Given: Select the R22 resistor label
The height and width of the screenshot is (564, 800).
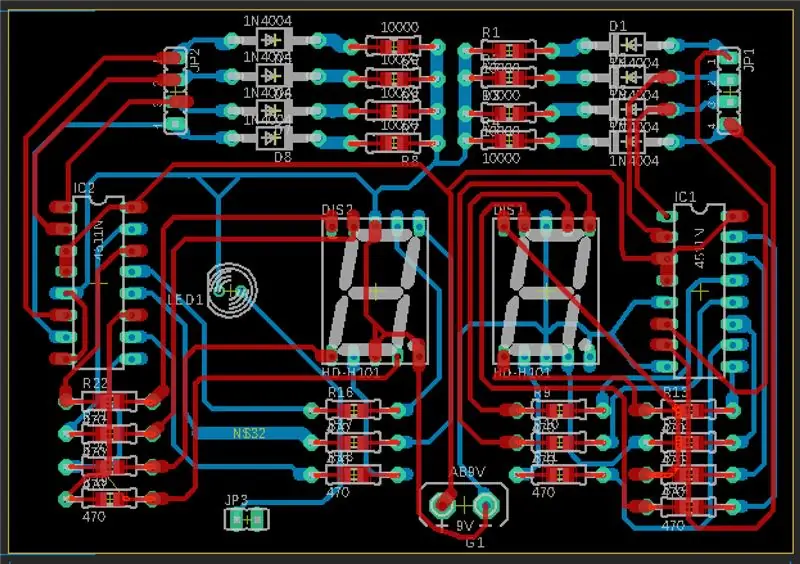Looking at the screenshot, I should 95,383.
